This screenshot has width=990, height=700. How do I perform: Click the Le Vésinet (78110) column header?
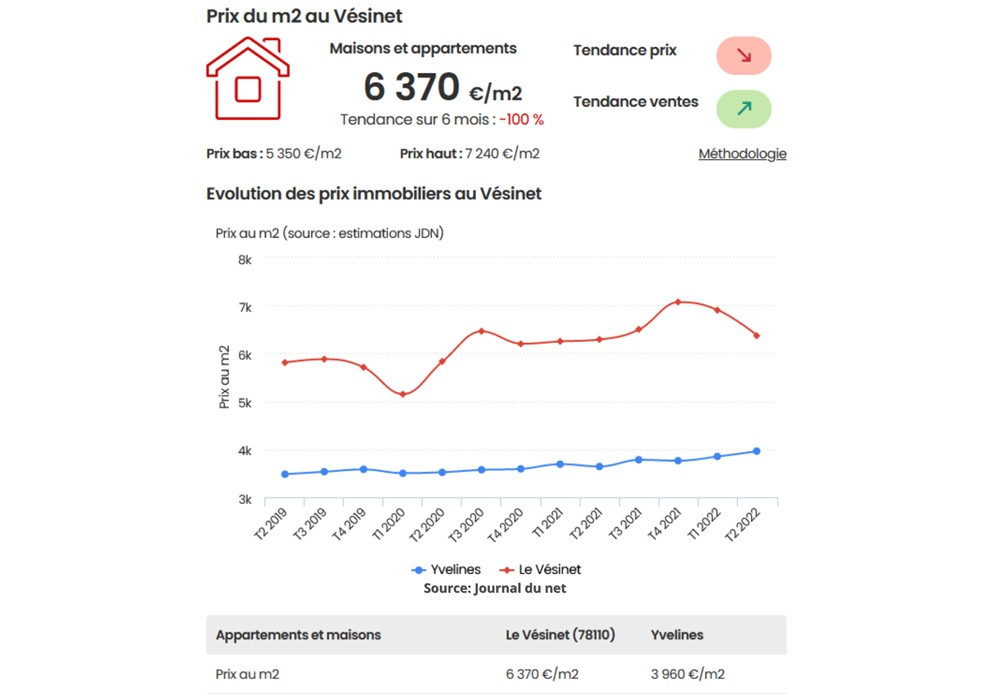tap(560, 635)
